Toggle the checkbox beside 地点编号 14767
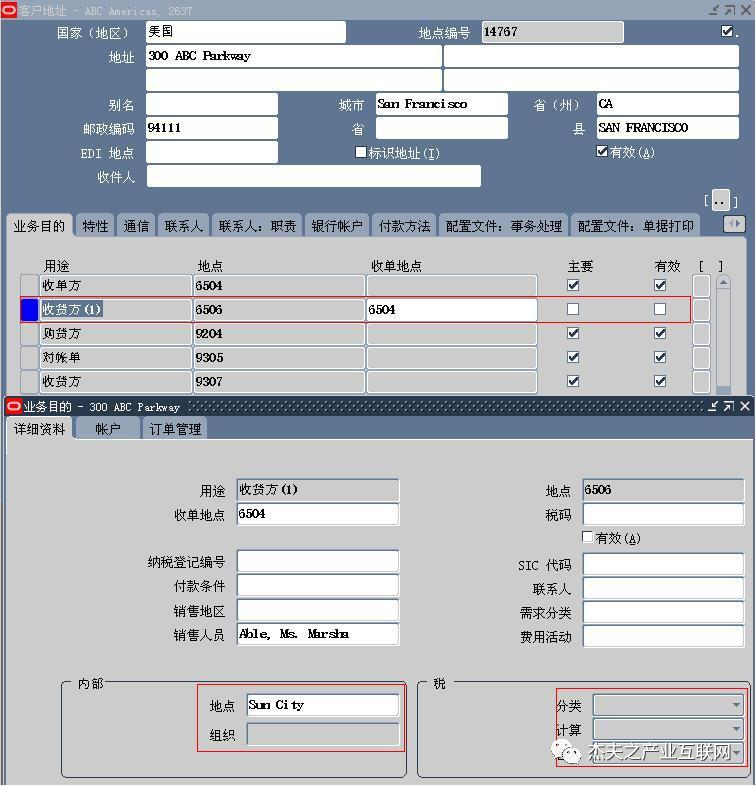756x786 pixels. point(727,32)
